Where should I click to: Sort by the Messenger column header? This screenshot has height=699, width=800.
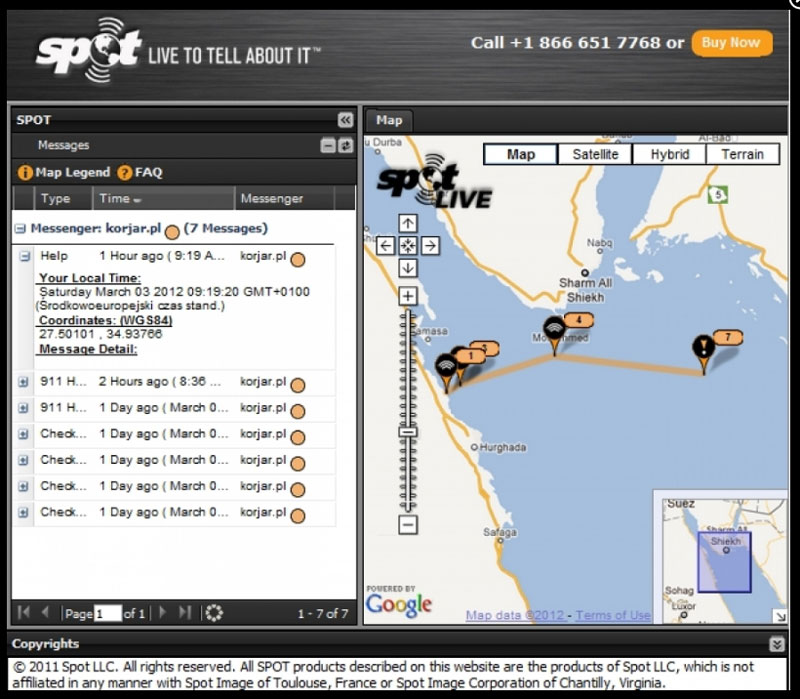click(284, 198)
